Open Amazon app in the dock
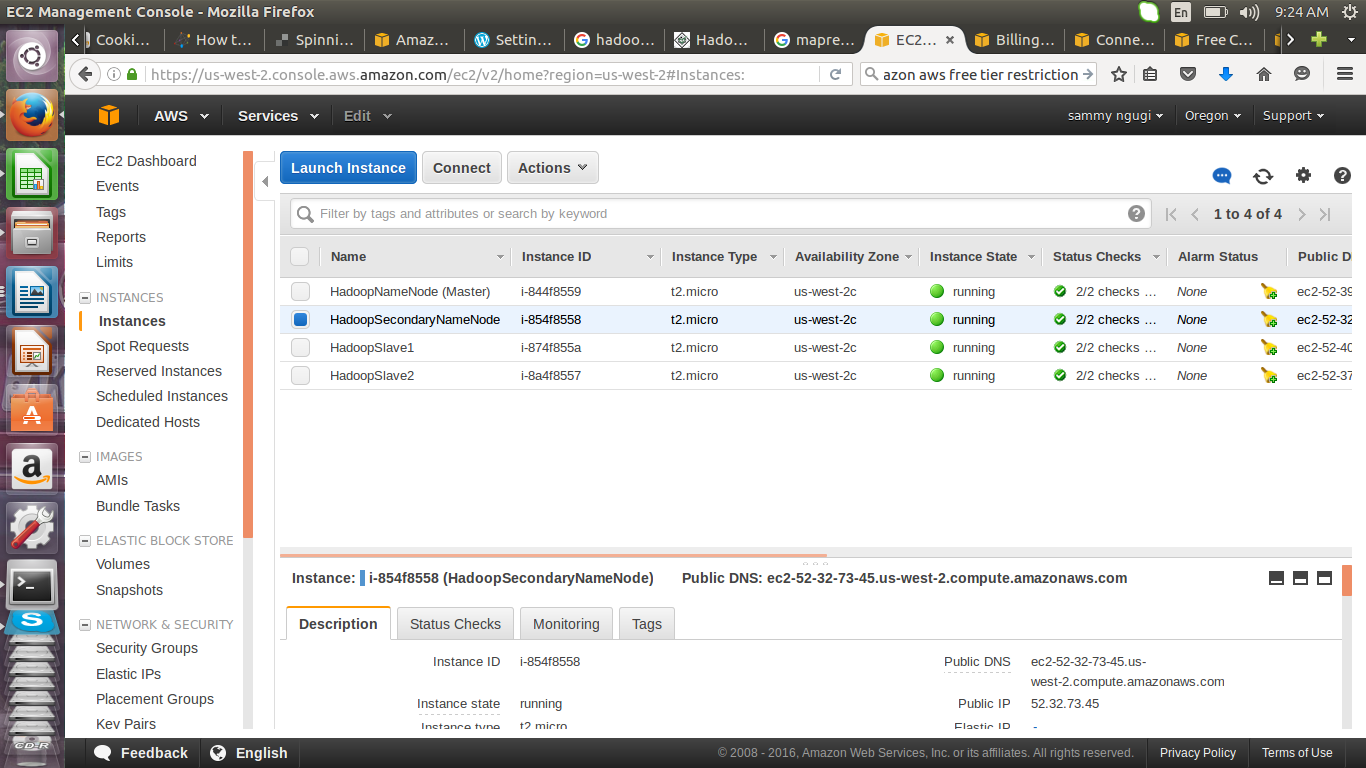The width and height of the screenshot is (1366, 768). [32, 468]
